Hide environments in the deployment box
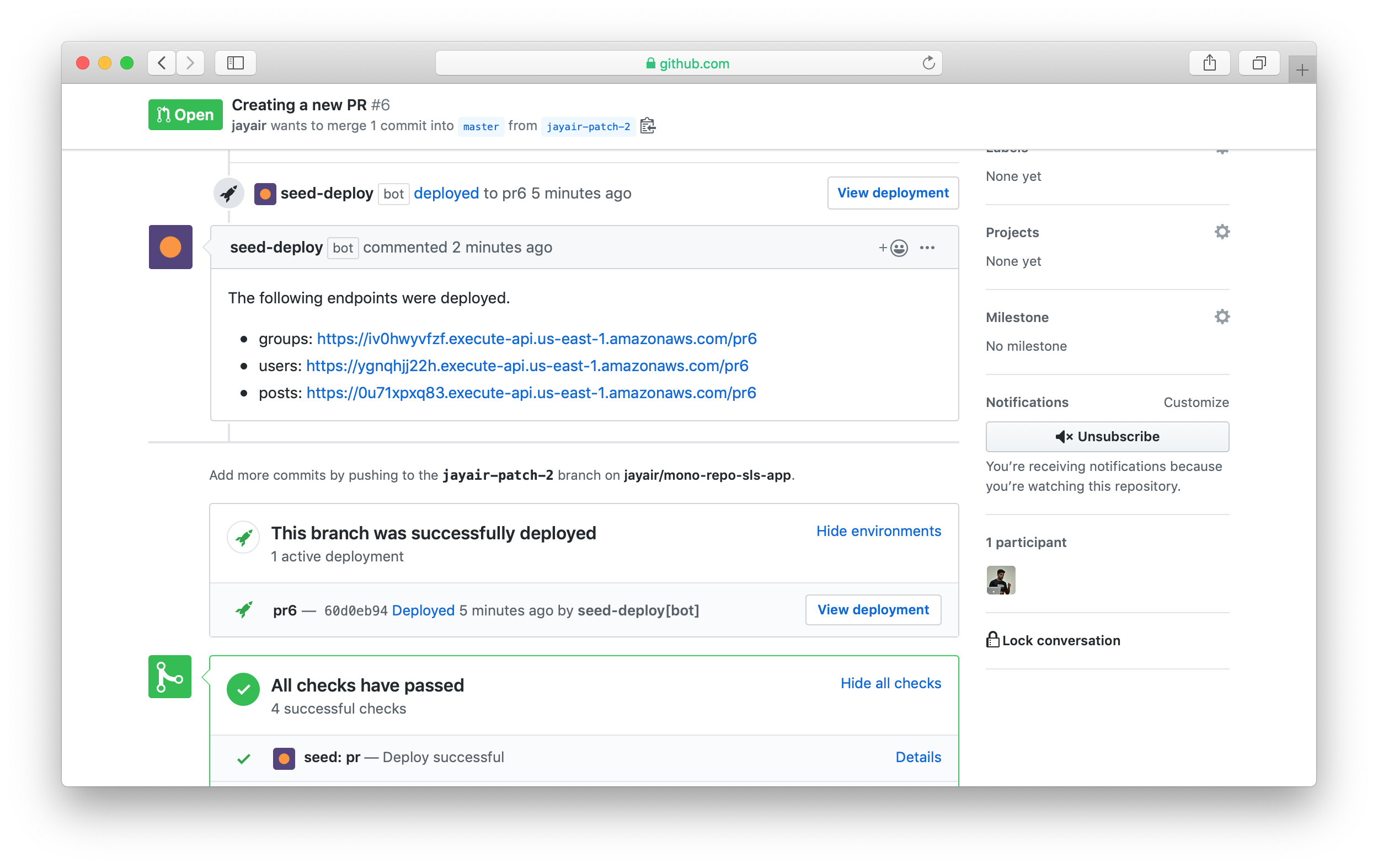Viewport: 1378px width, 868px height. [x=878, y=531]
